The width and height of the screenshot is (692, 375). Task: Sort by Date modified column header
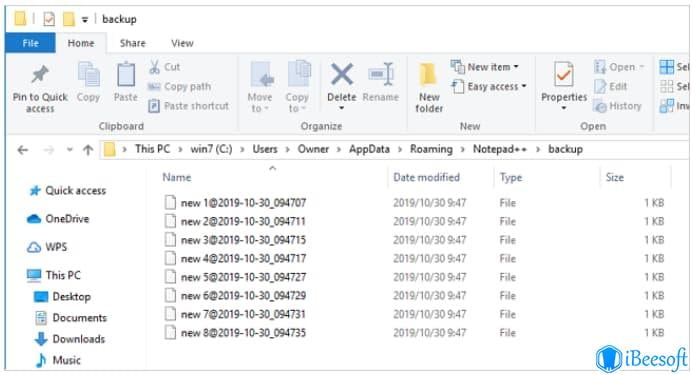tap(426, 177)
